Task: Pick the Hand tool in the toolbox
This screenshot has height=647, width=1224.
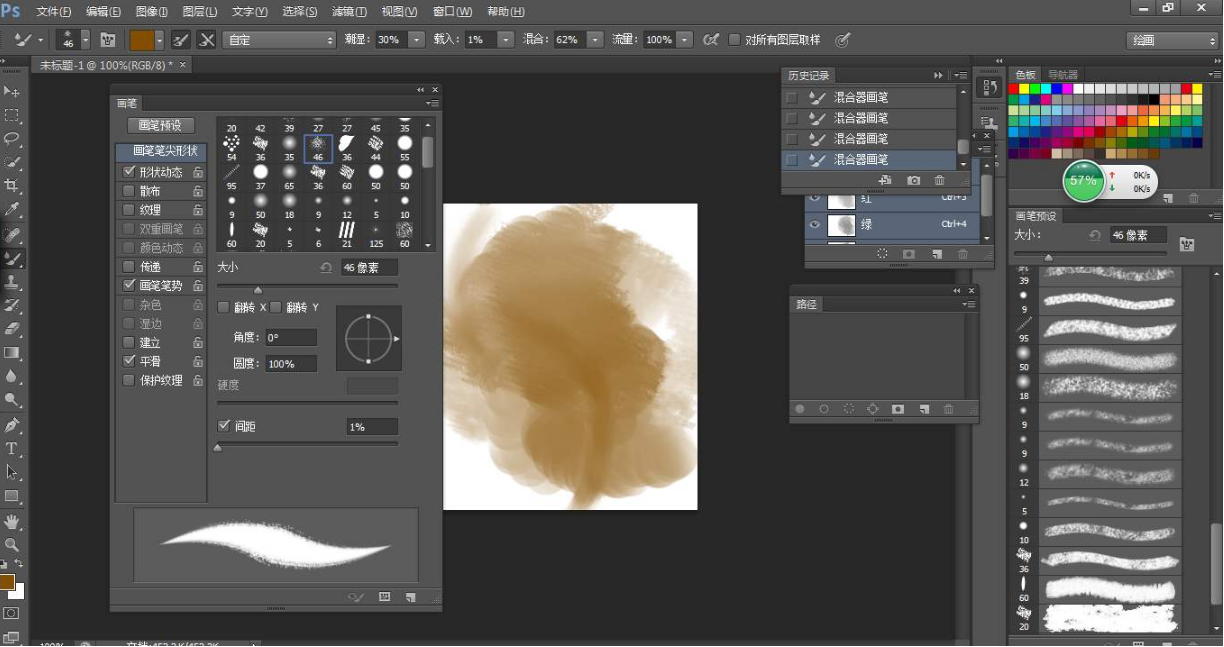Action: tap(12, 521)
